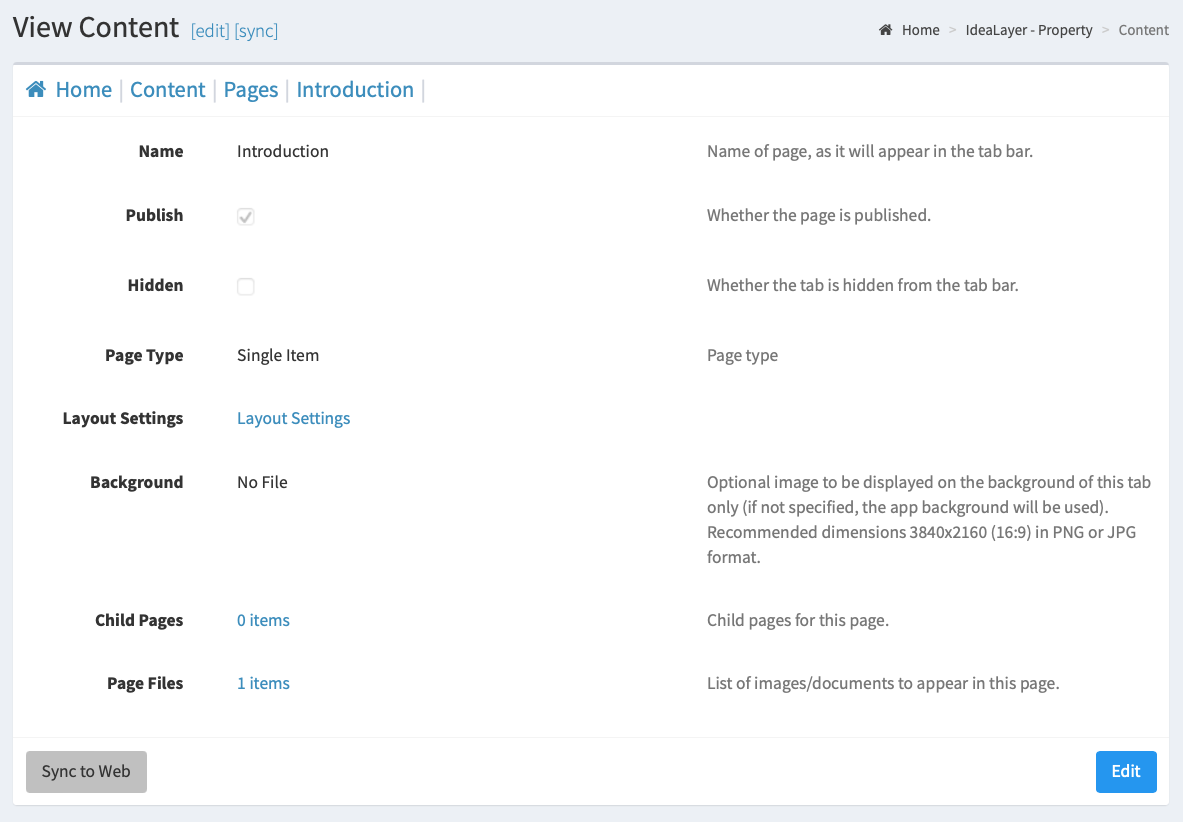Click the Page Files field label
The height and width of the screenshot is (822, 1183).
pyautogui.click(x=146, y=683)
